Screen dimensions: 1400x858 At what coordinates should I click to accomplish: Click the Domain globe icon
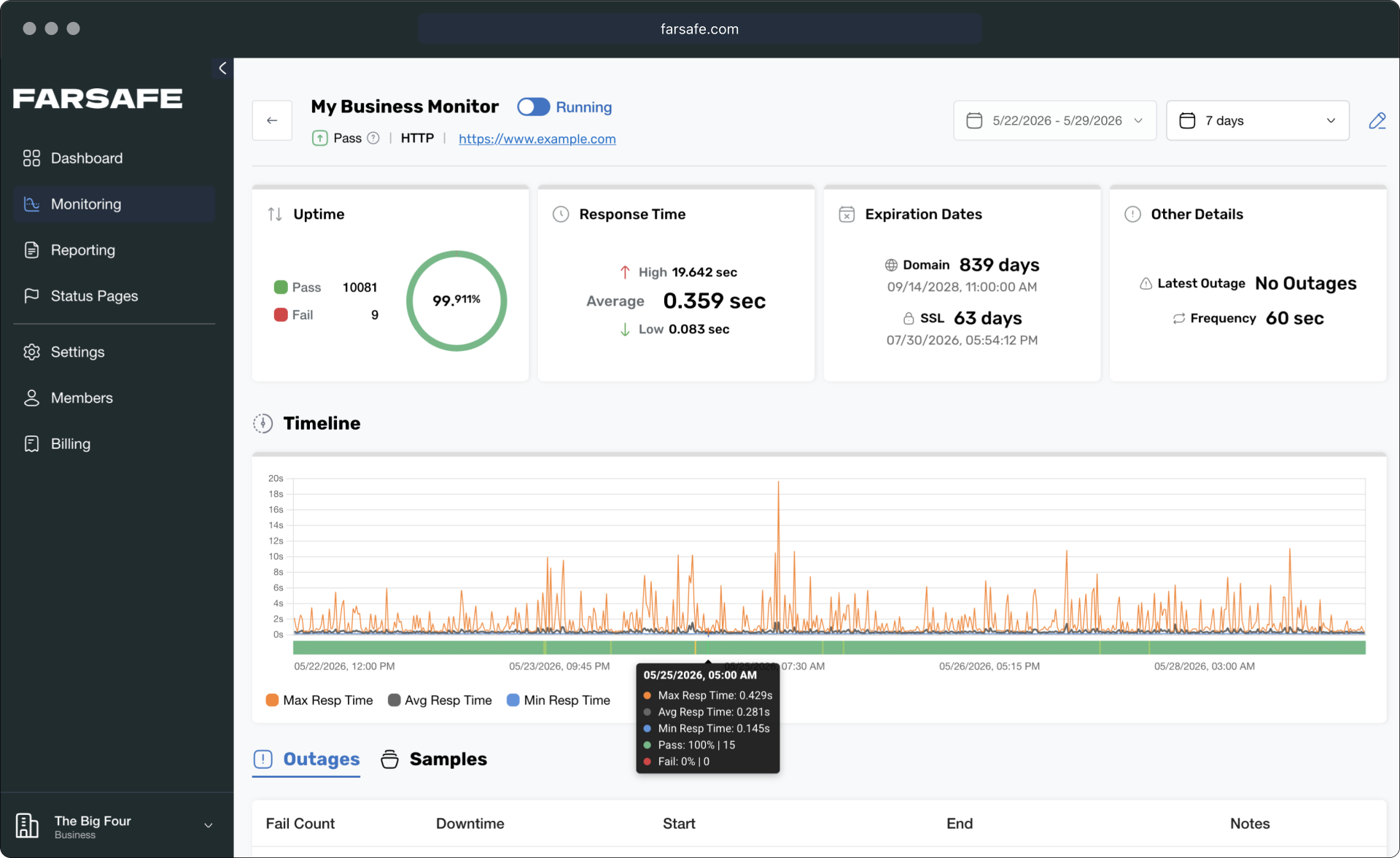click(x=891, y=265)
